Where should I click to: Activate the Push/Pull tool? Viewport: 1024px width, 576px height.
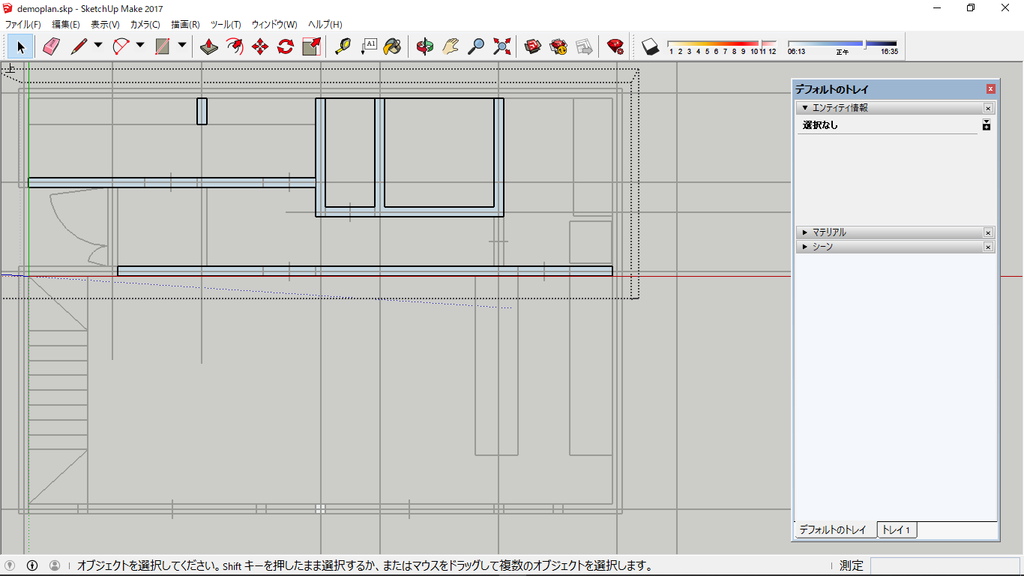[x=209, y=46]
